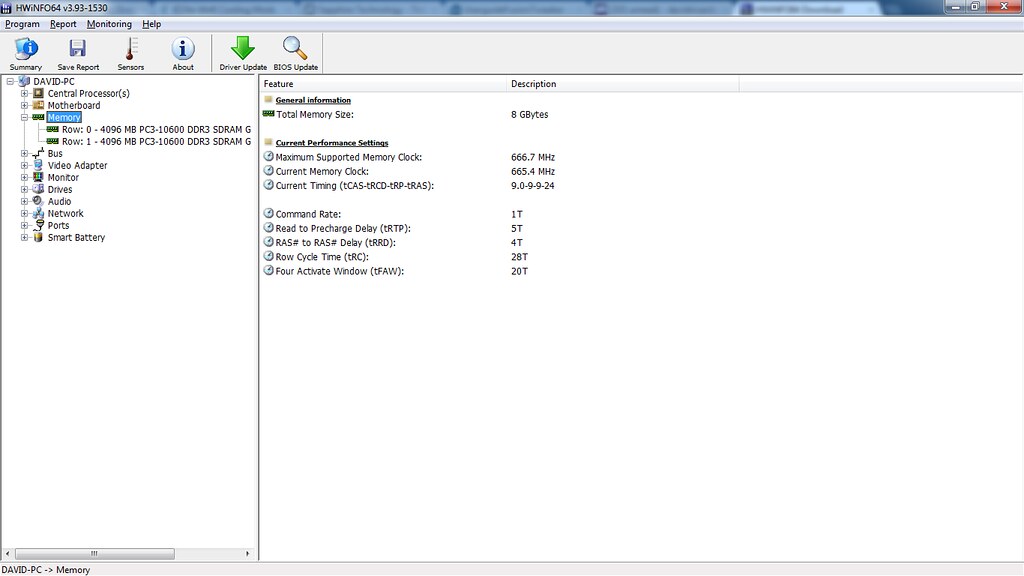Click the Total Memory Size RAM icon
Image resolution: width=1024 pixels, height=576 pixels.
click(268, 114)
